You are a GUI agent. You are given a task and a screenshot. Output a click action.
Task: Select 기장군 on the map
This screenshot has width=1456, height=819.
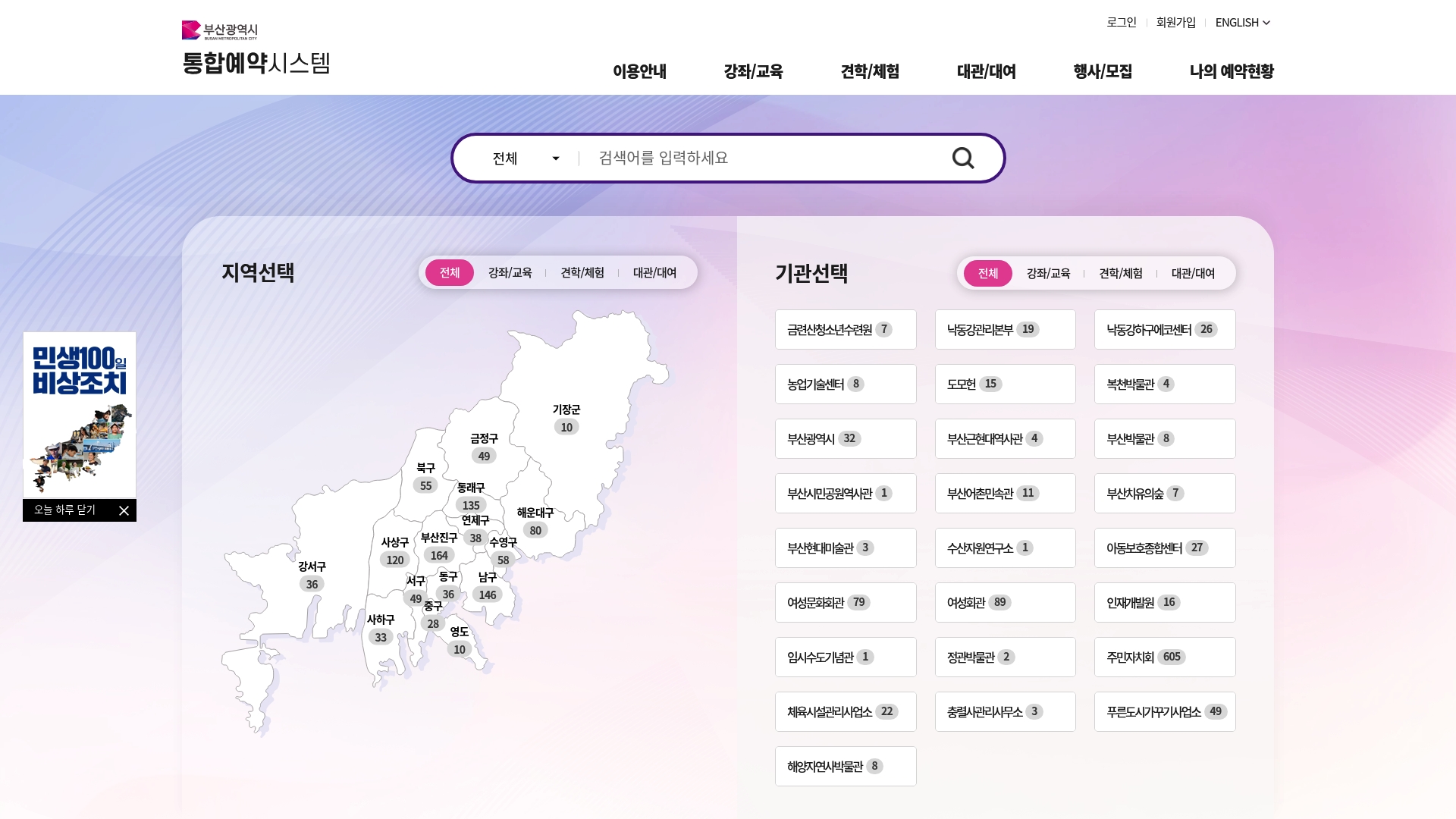tap(566, 418)
